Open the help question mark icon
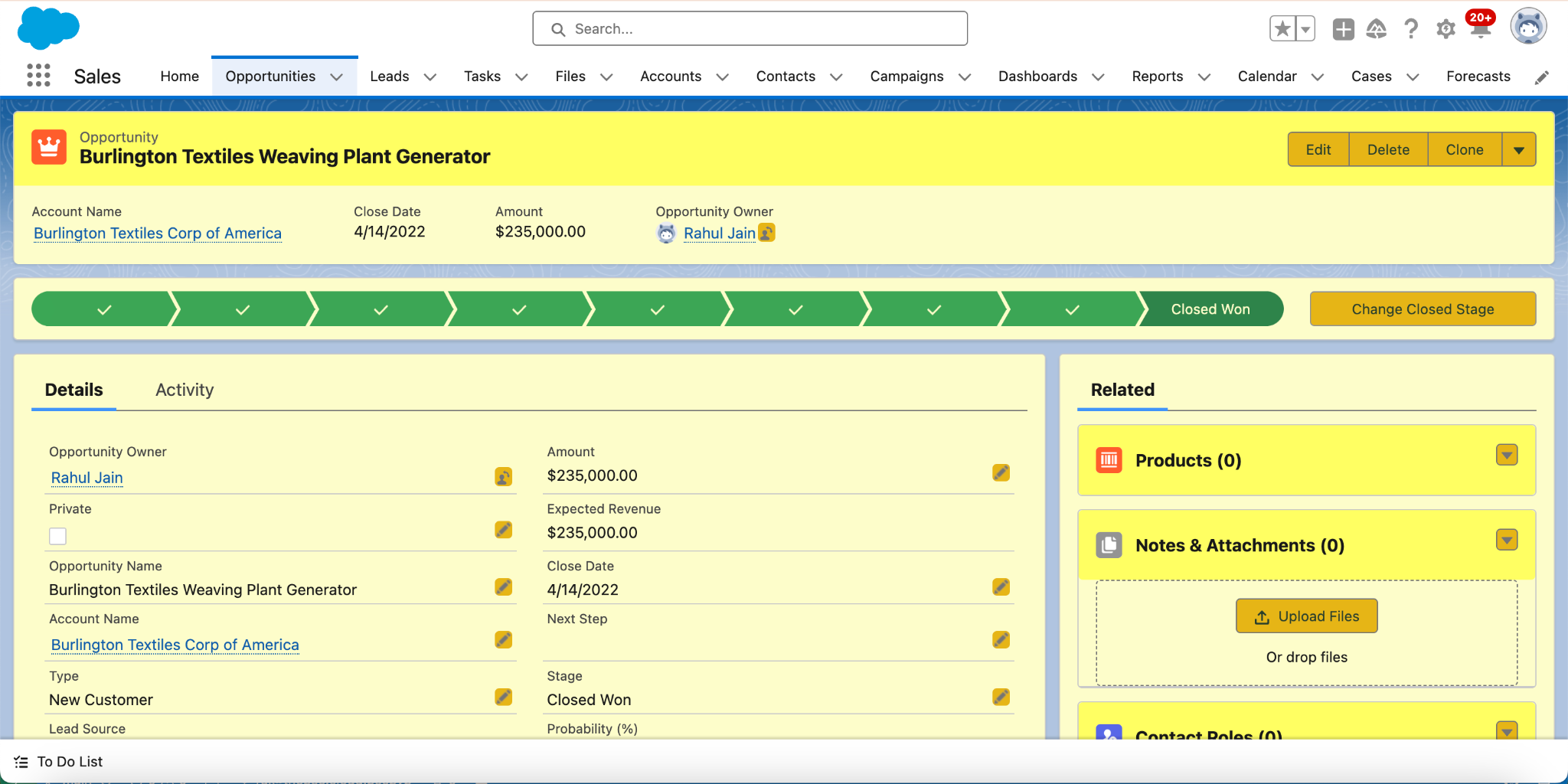This screenshot has width=1568, height=784. tap(1410, 29)
